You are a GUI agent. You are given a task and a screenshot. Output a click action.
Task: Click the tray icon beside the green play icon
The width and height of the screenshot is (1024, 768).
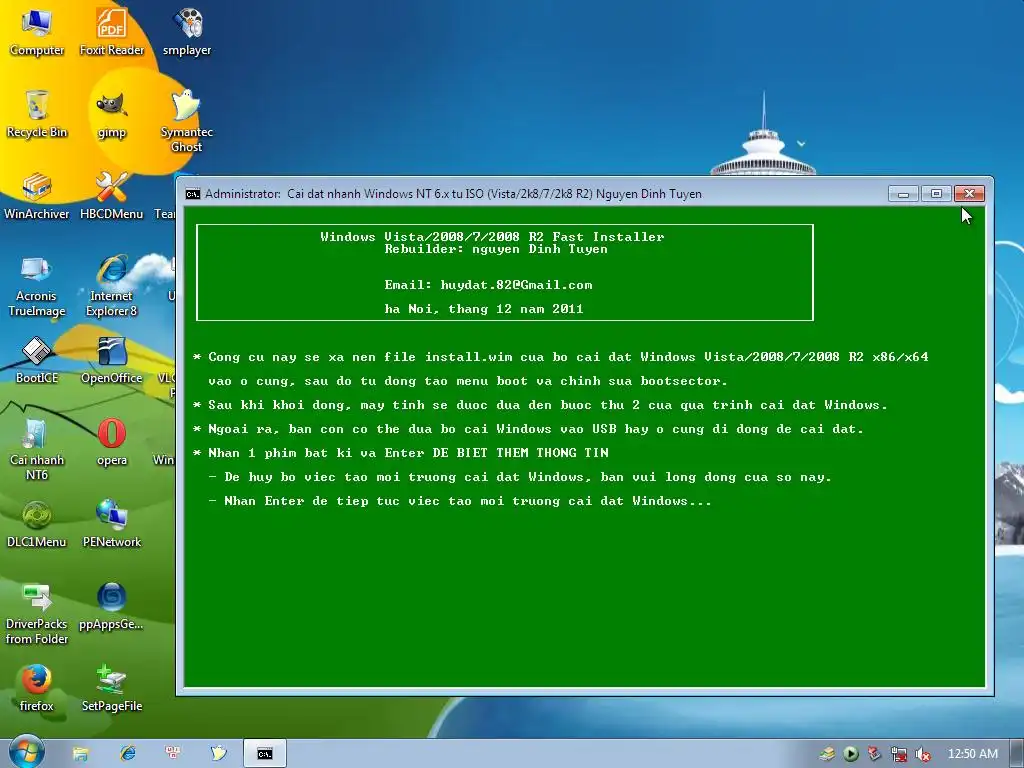click(874, 754)
